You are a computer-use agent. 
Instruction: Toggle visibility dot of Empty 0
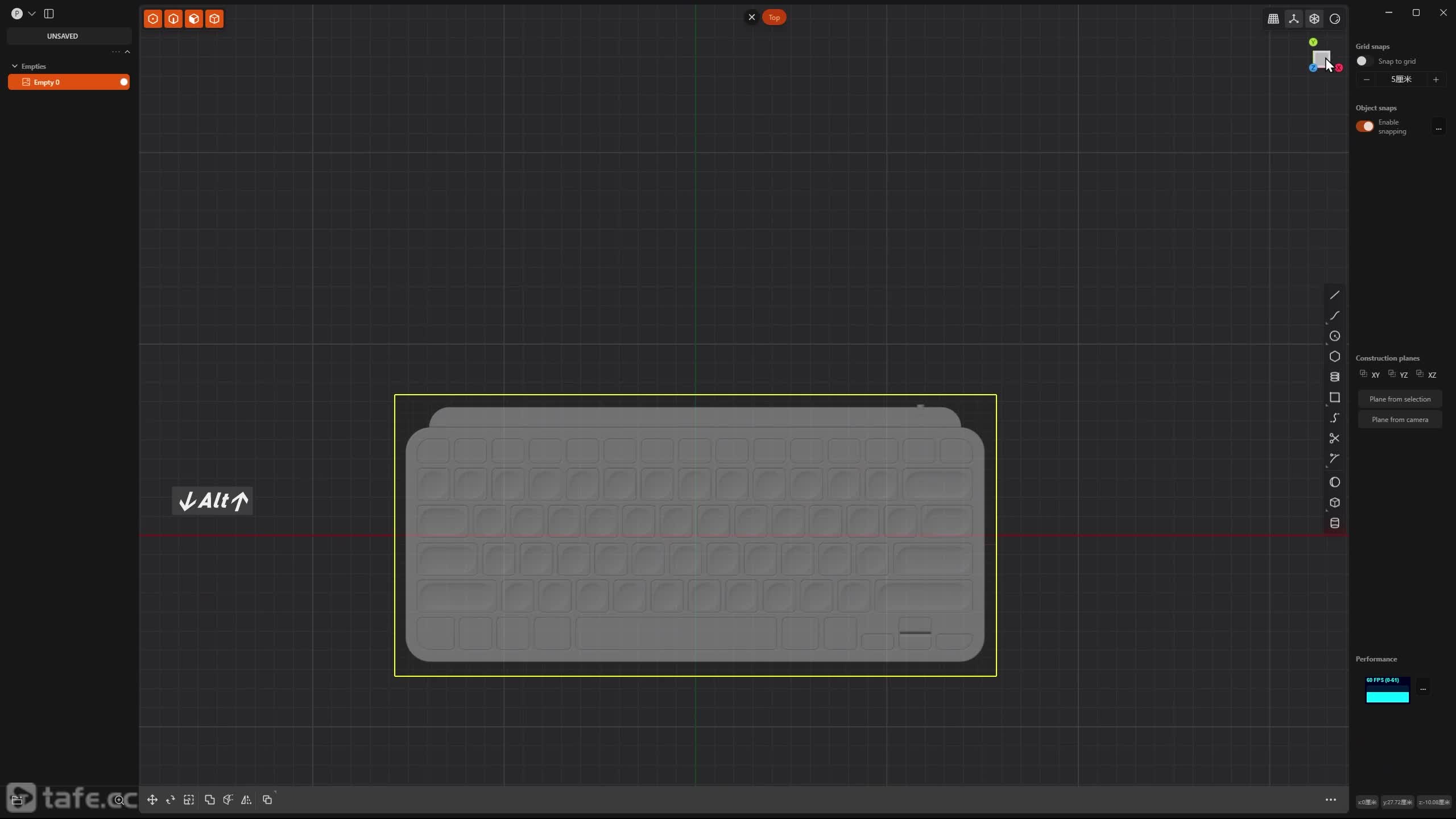[123, 82]
